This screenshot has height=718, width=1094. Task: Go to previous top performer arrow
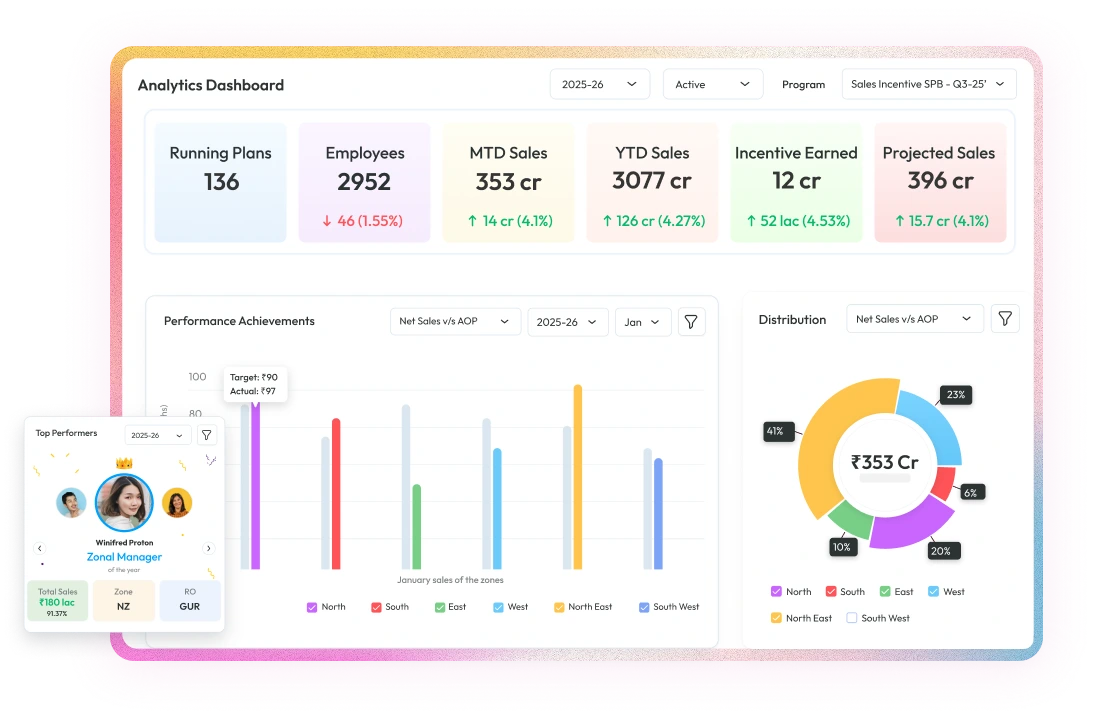40,548
